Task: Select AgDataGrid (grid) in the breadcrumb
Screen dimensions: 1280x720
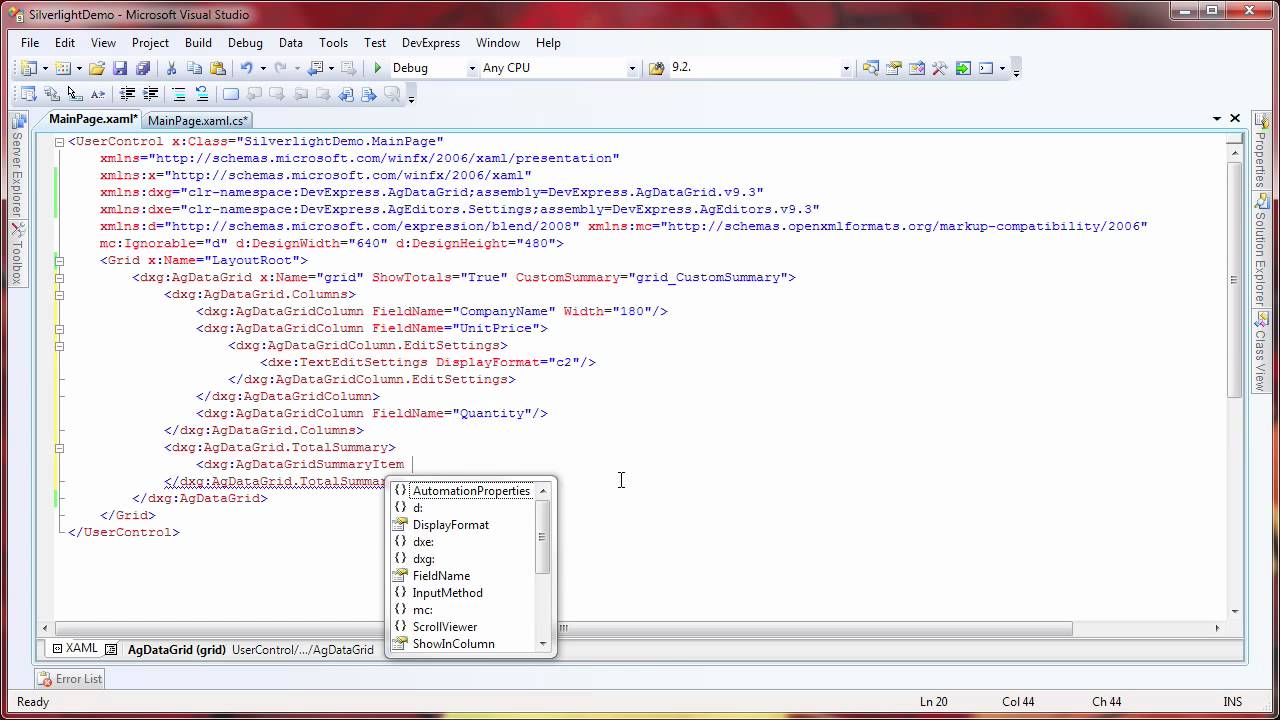Action: coord(177,649)
